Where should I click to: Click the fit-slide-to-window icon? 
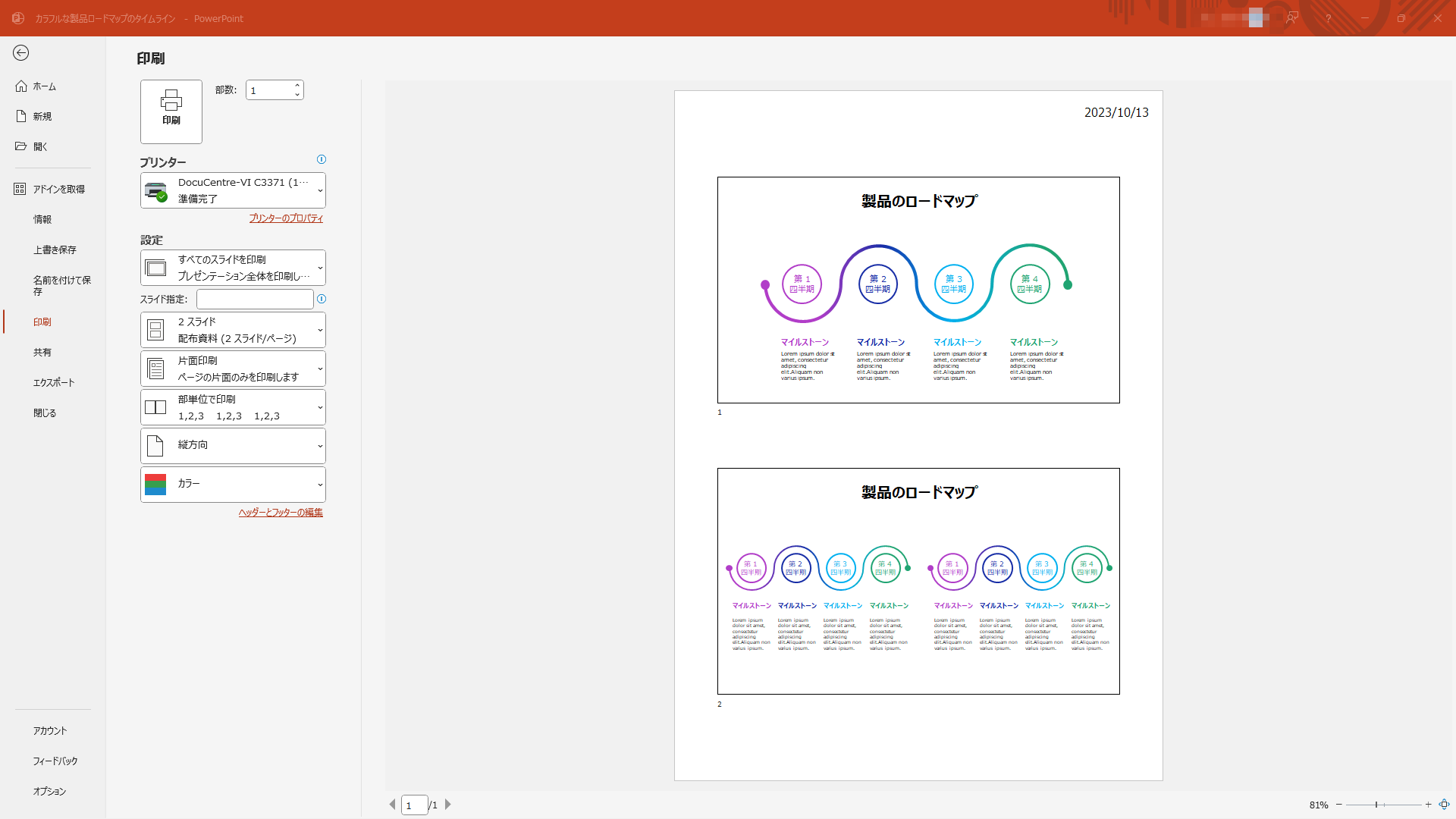1443,805
